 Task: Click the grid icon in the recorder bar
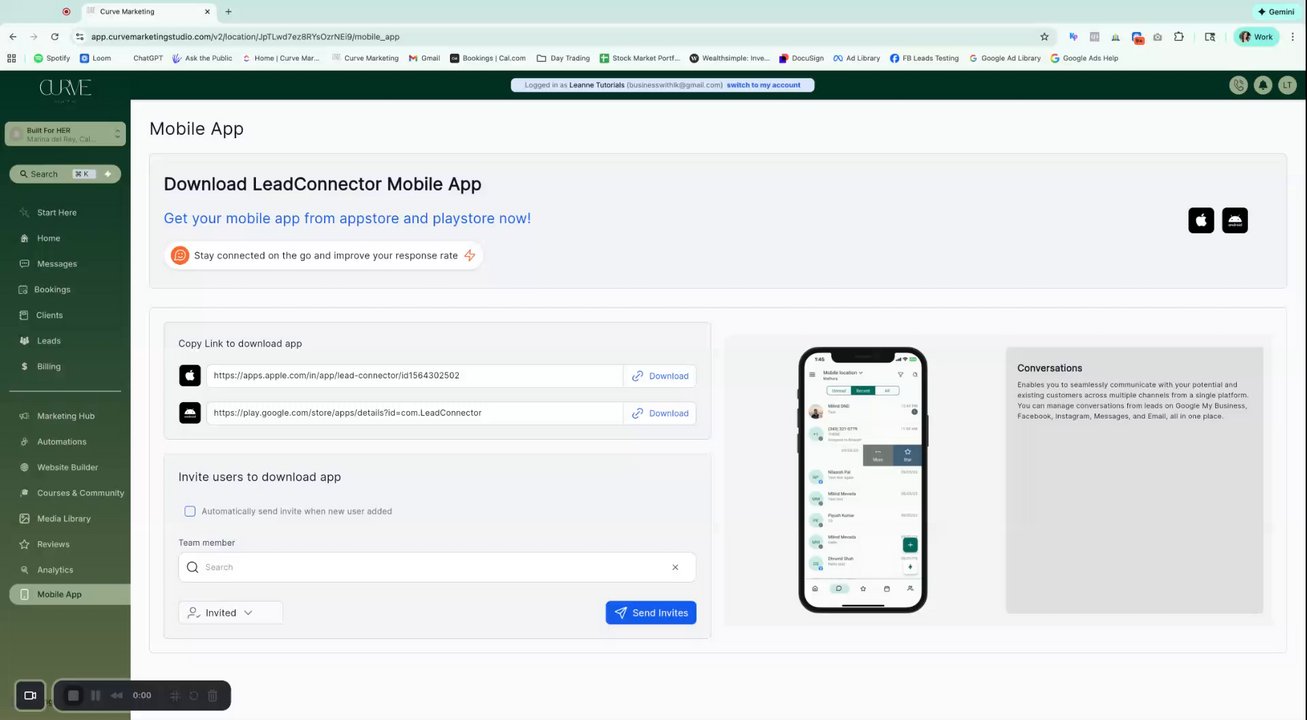point(175,695)
